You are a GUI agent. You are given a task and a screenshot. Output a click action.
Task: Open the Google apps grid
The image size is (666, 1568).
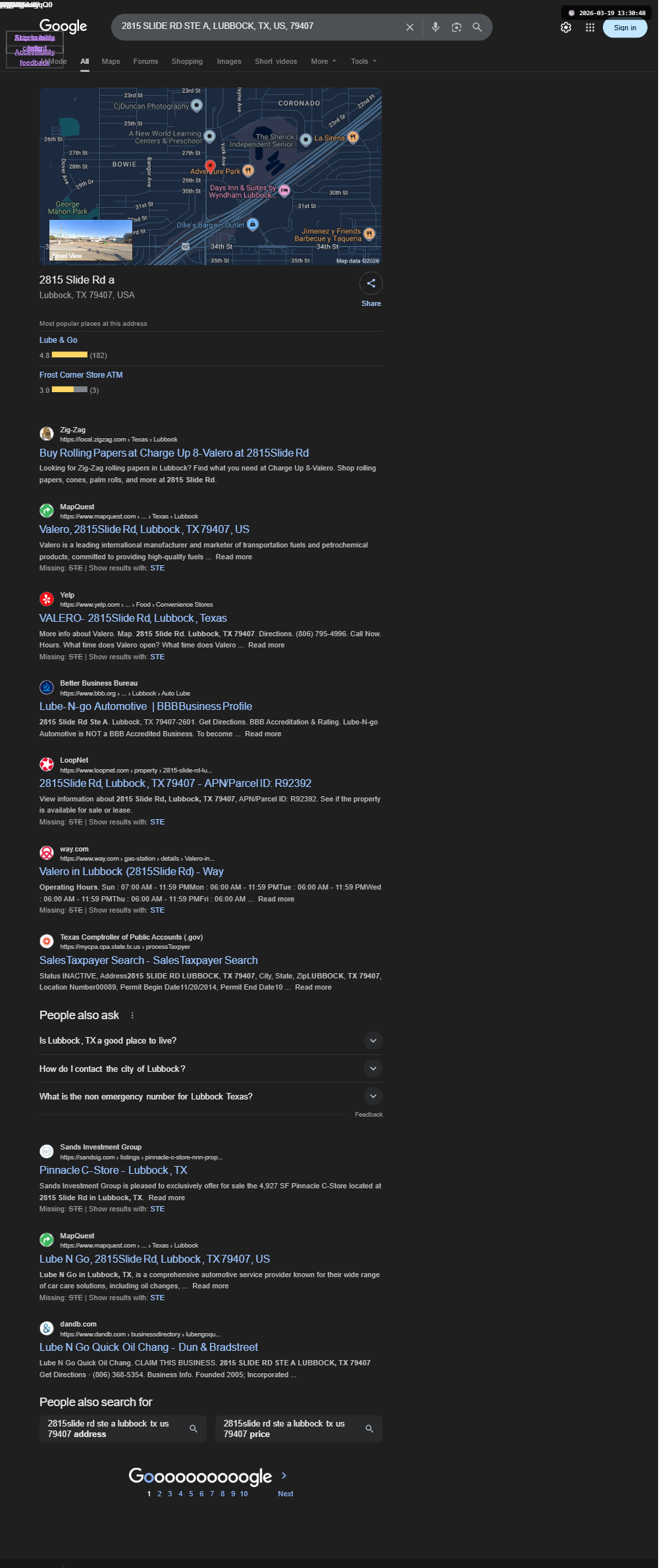590,28
